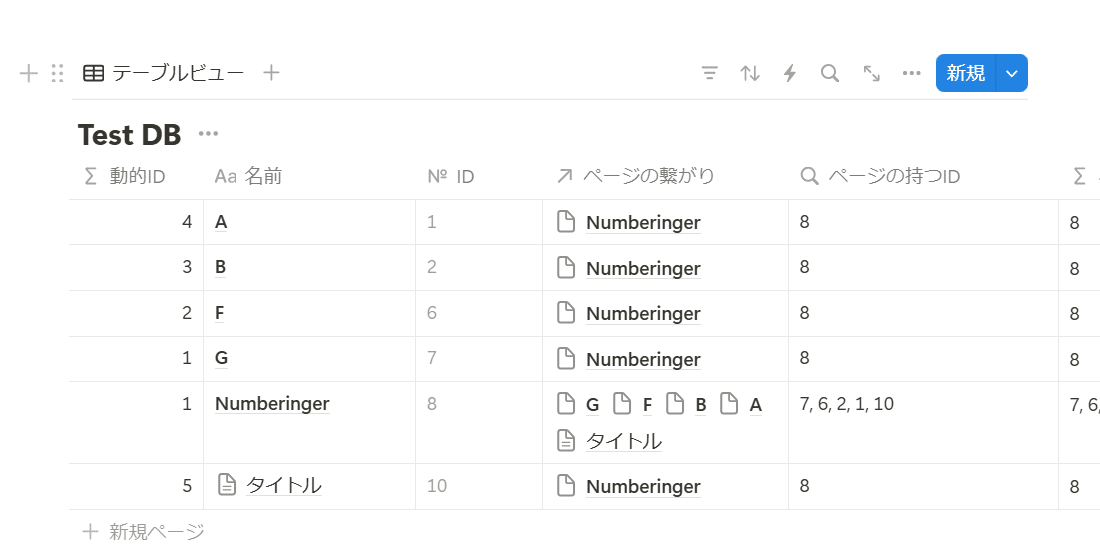The width and height of the screenshot is (1100, 554).
Task: Open the toolbar three-dot menu
Action: tap(911, 73)
